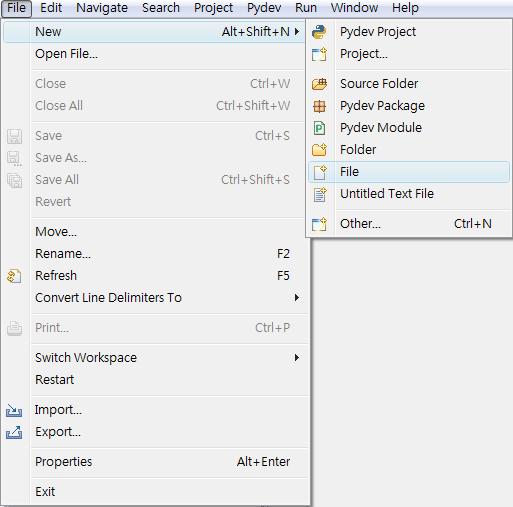Click the Export icon
This screenshot has width=513, height=507.
[14, 432]
